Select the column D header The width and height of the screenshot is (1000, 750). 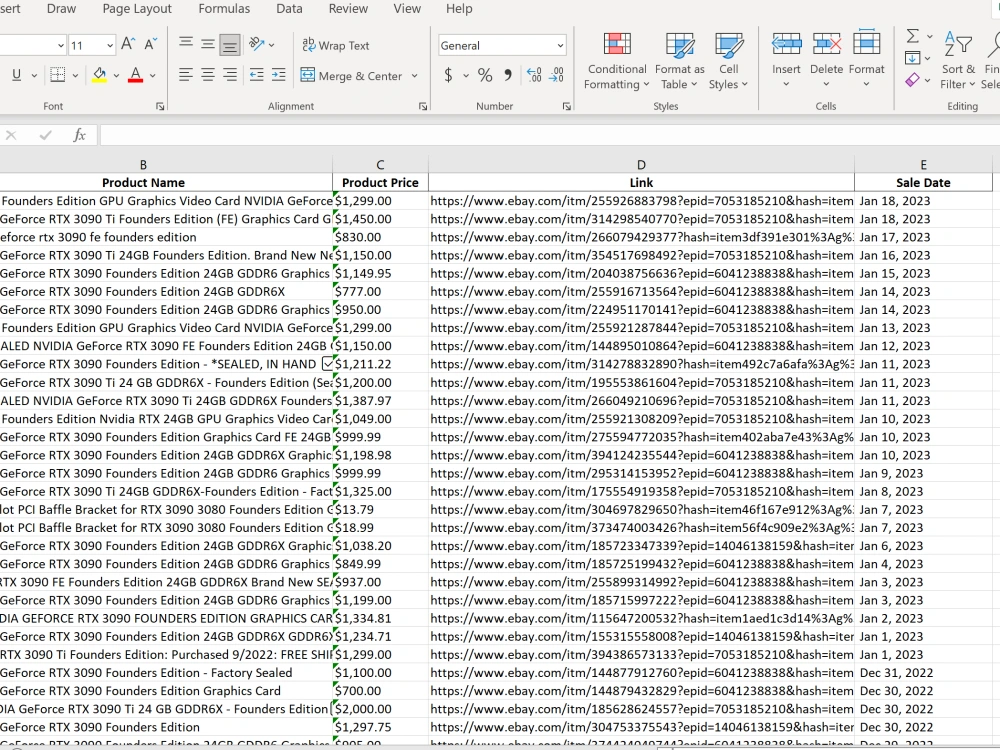click(x=641, y=165)
